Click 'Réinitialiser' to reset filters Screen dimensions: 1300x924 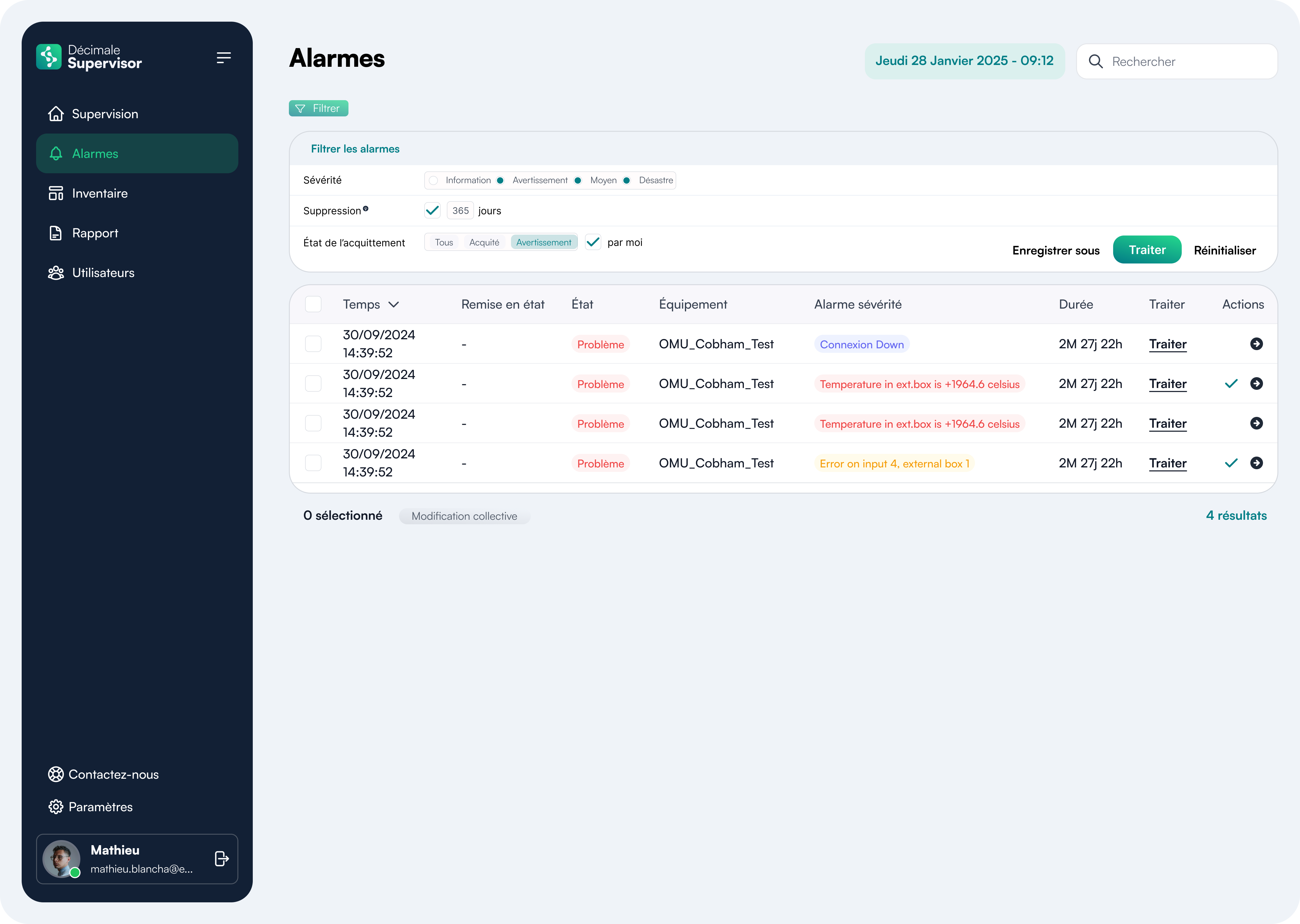[x=1225, y=250]
